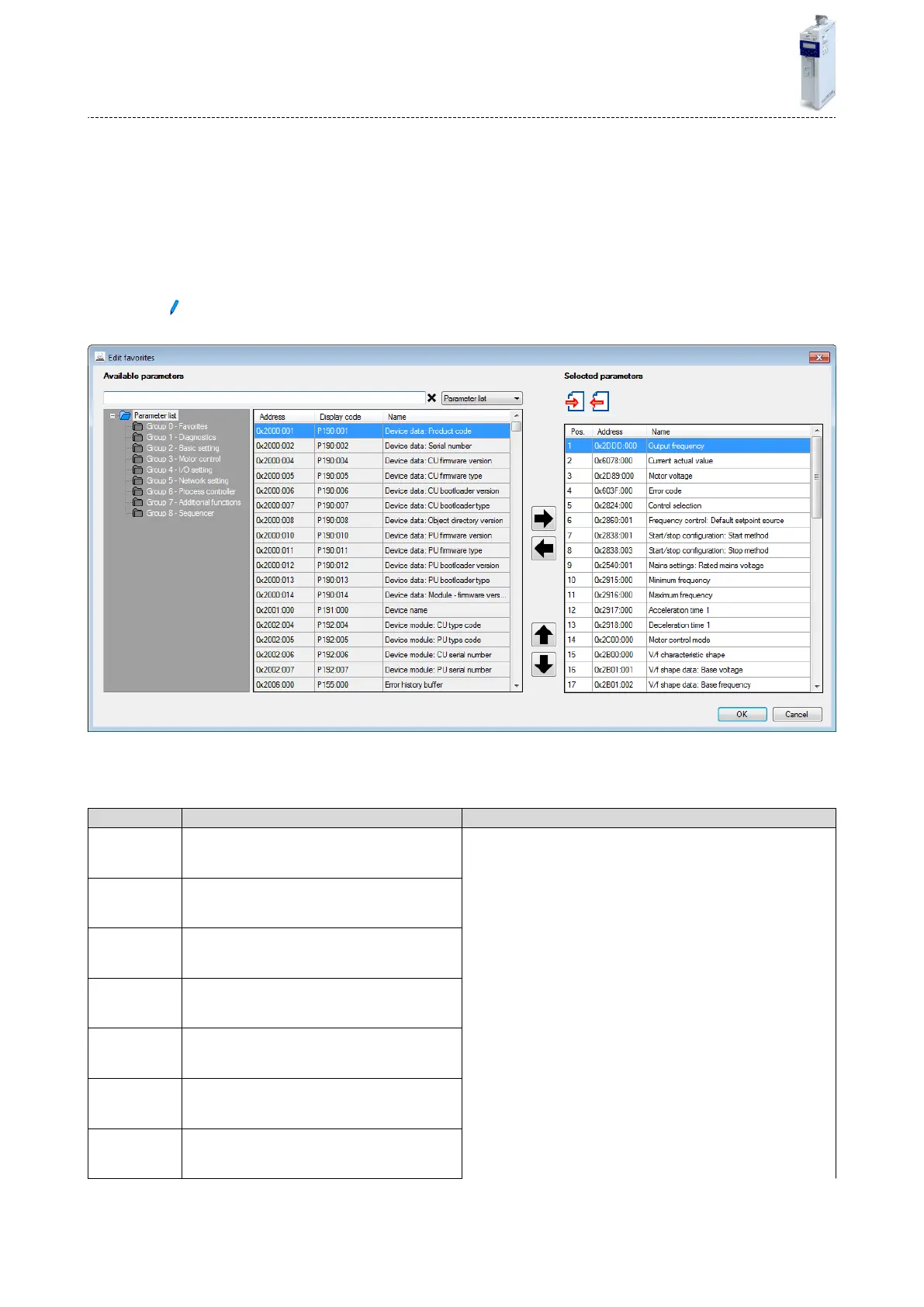Select Error code row

click(x=687, y=491)
